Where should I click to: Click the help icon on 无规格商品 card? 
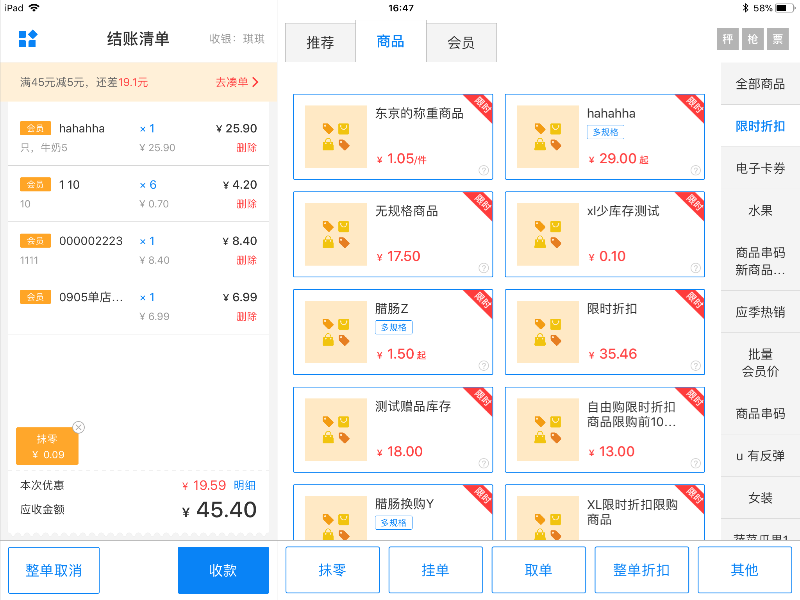tap(484, 268)
